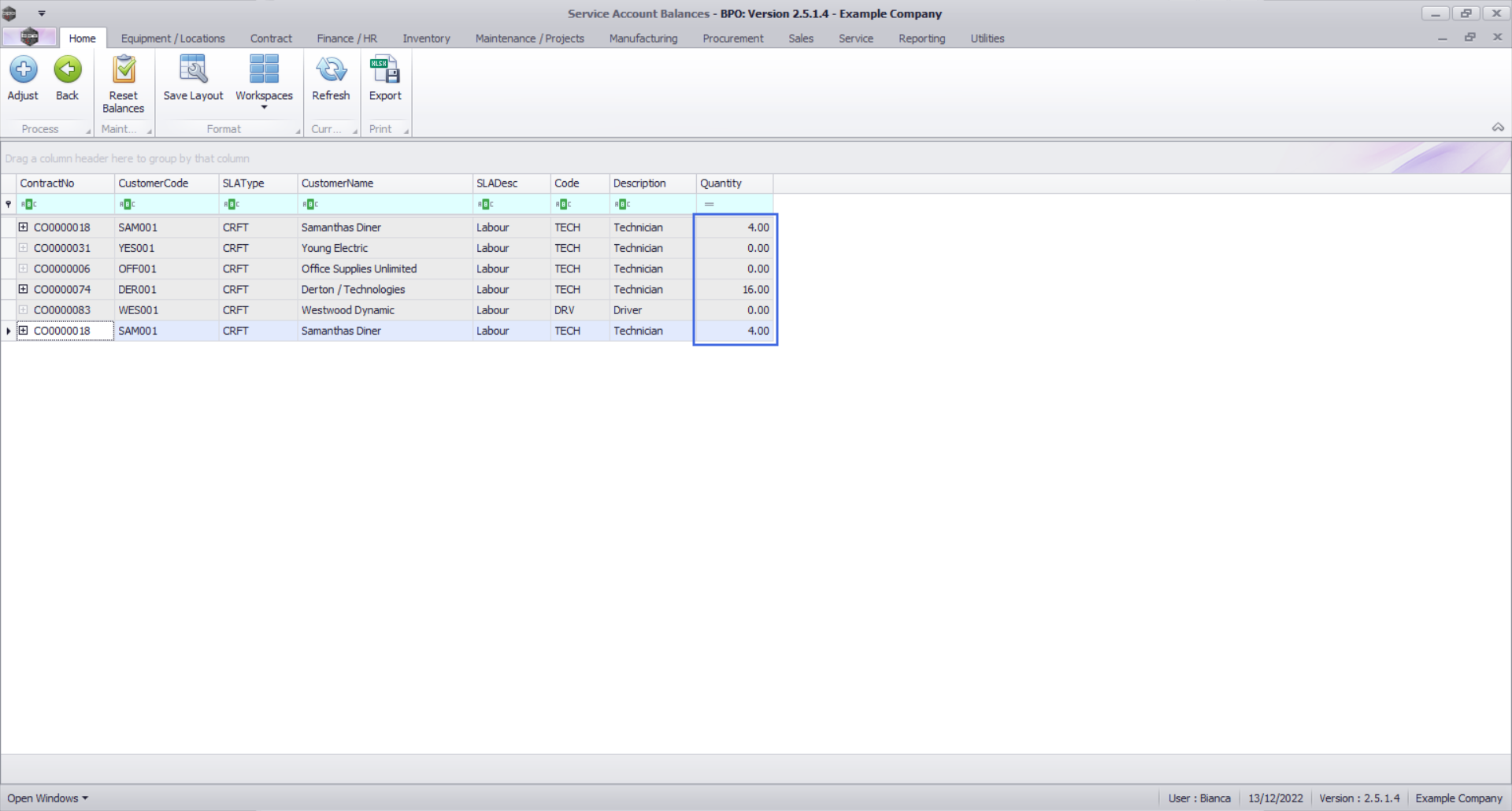The height and width of the screenshot is (811, 1512).
Task: Click the 13/12/2022 date in status bar
Action: pos(1275,798)
